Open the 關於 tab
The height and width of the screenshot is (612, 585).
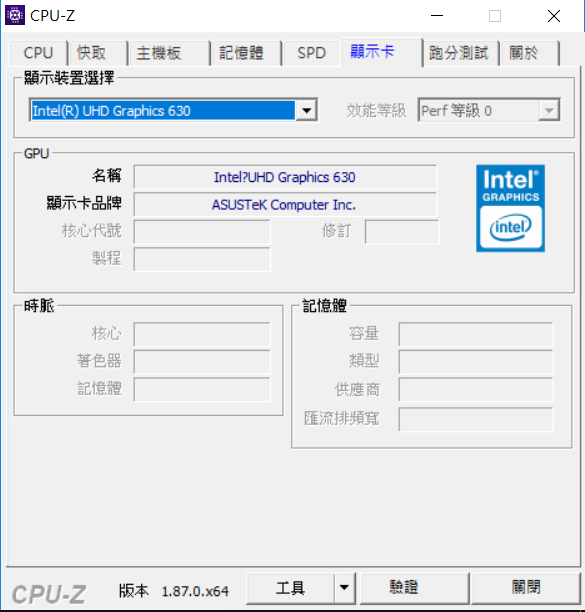coord(529,53)
